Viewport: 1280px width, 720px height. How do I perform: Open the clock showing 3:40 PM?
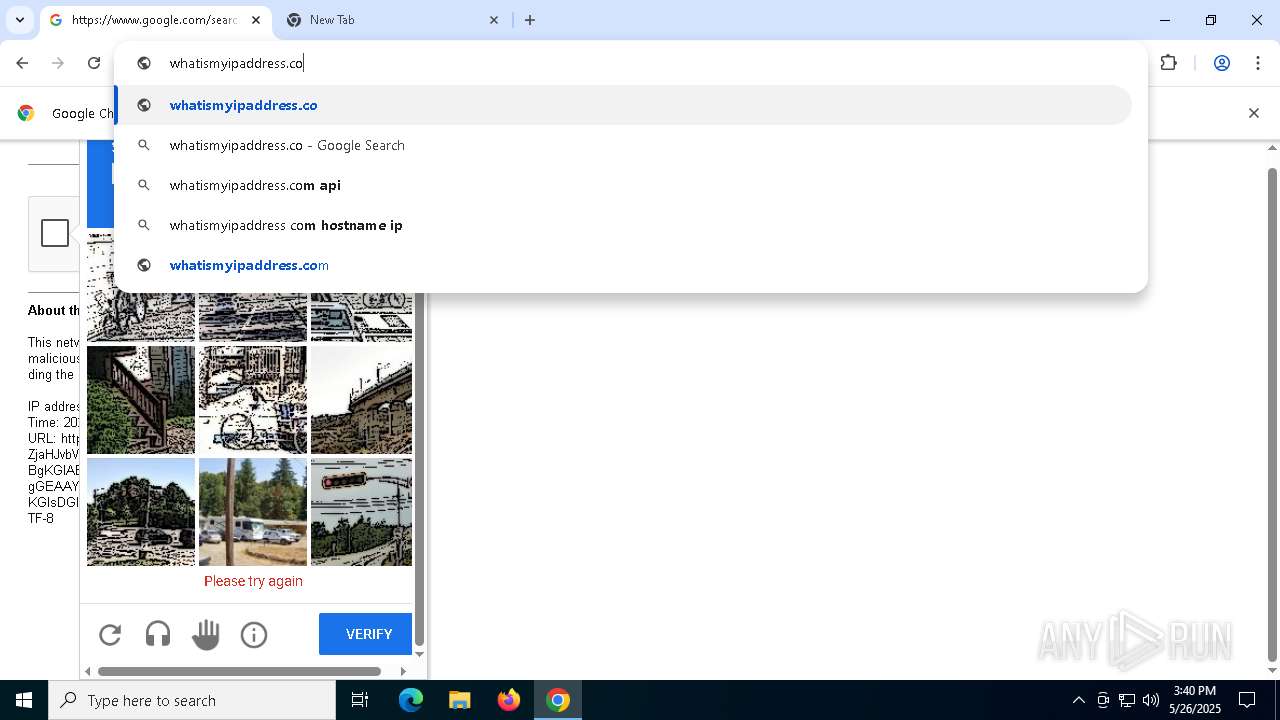(1195, 700)
